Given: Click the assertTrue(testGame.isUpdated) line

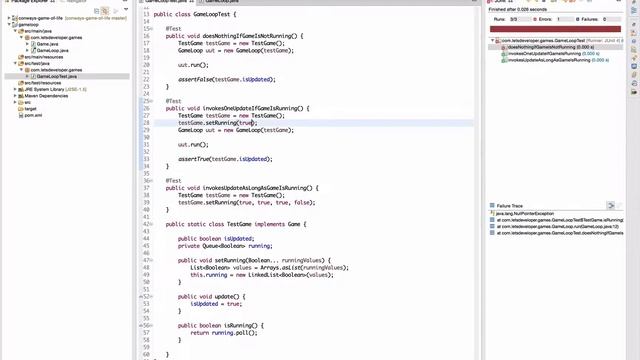Looking at the screenshot, I should (x=225, y=159).
